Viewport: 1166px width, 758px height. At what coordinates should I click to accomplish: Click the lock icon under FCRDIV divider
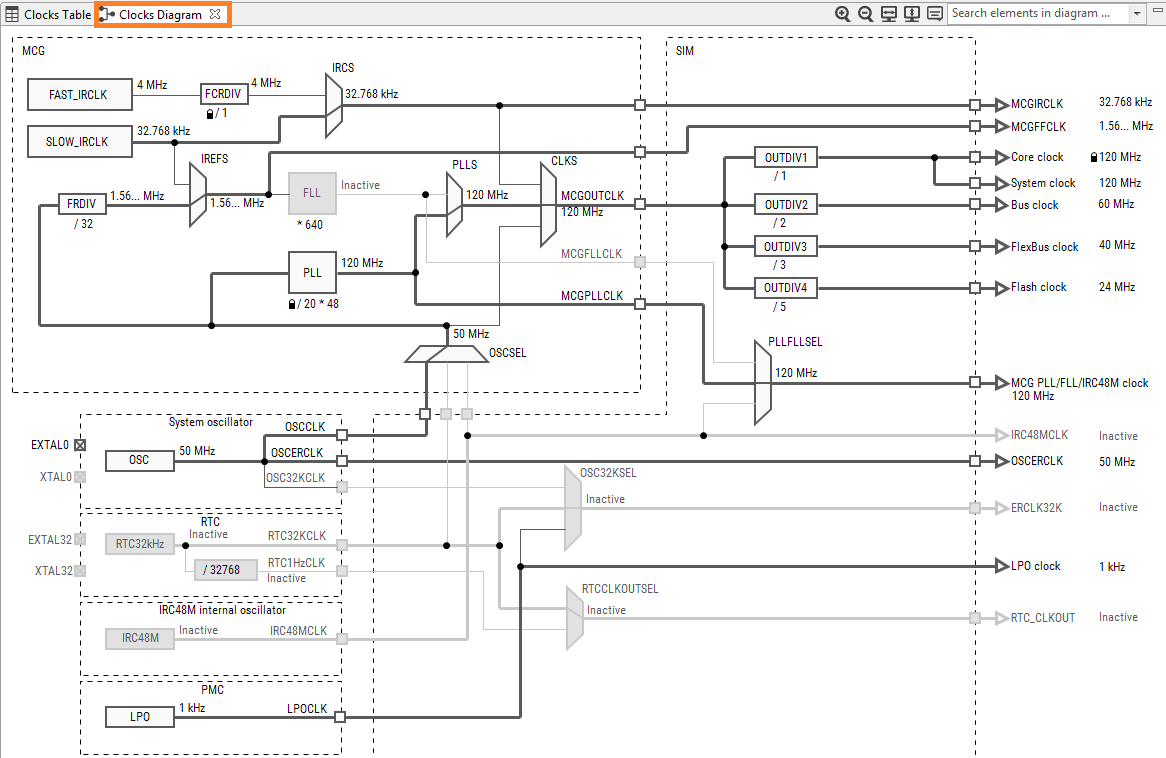[x=209, y=113]
